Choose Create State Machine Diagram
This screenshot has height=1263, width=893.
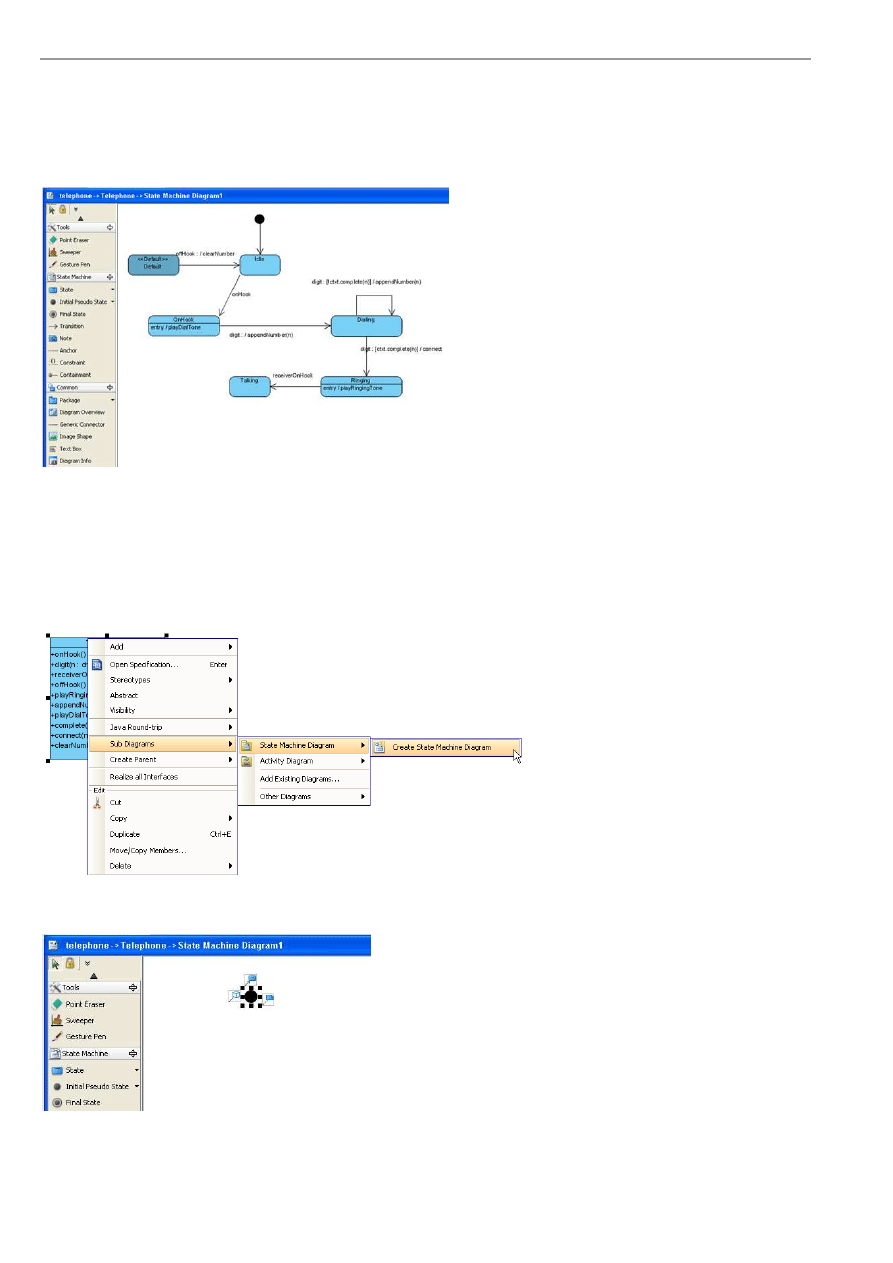pos(441,747)
